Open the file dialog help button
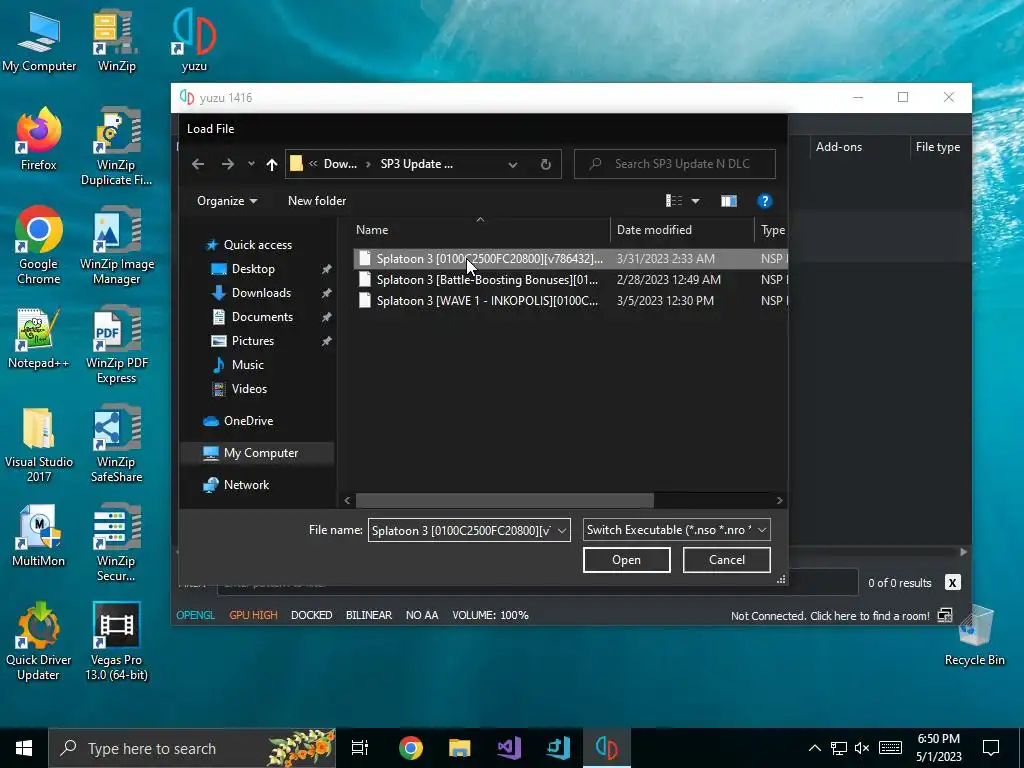Image resolution: width=1024 pixels, height=768 pixels. click(x=764, y=201)
